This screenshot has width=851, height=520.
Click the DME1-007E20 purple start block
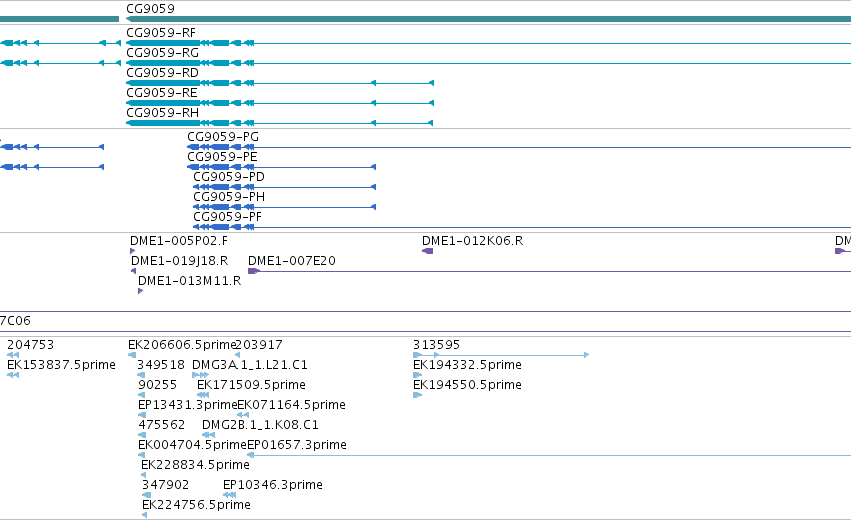click(x=254, y=271)
